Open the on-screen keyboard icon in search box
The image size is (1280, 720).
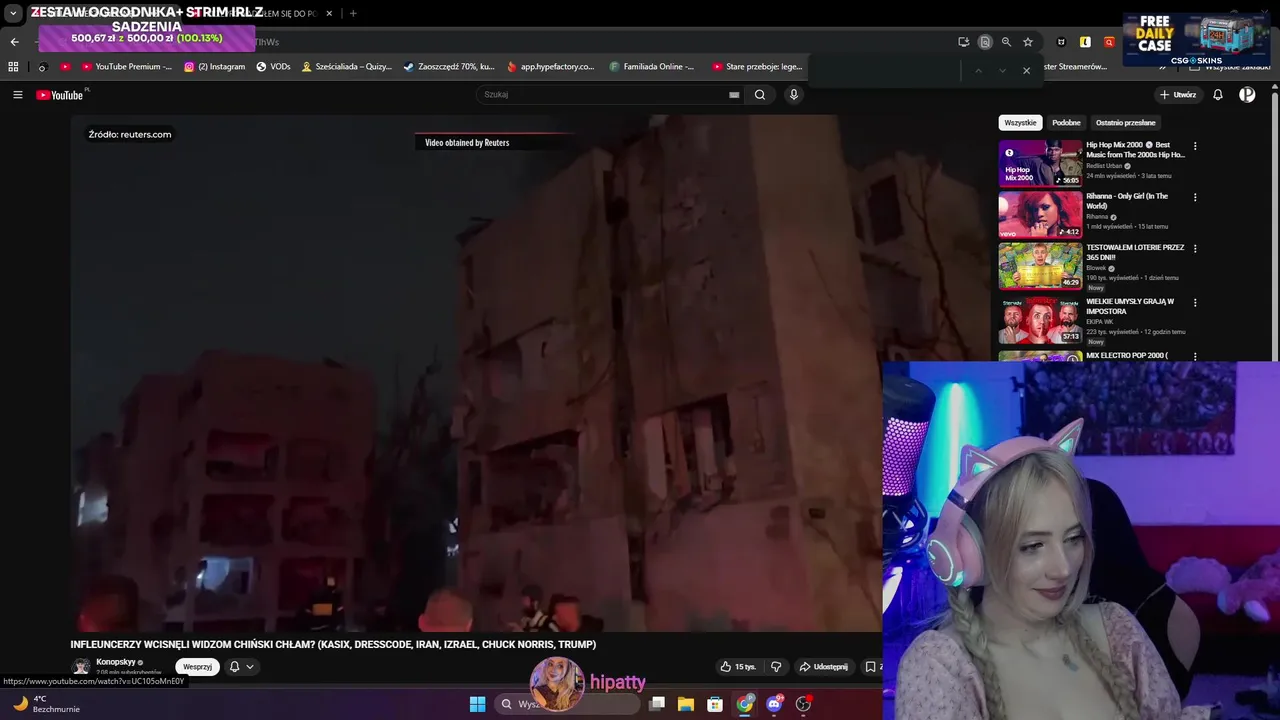pyautogui.click(x=734, y=95)
